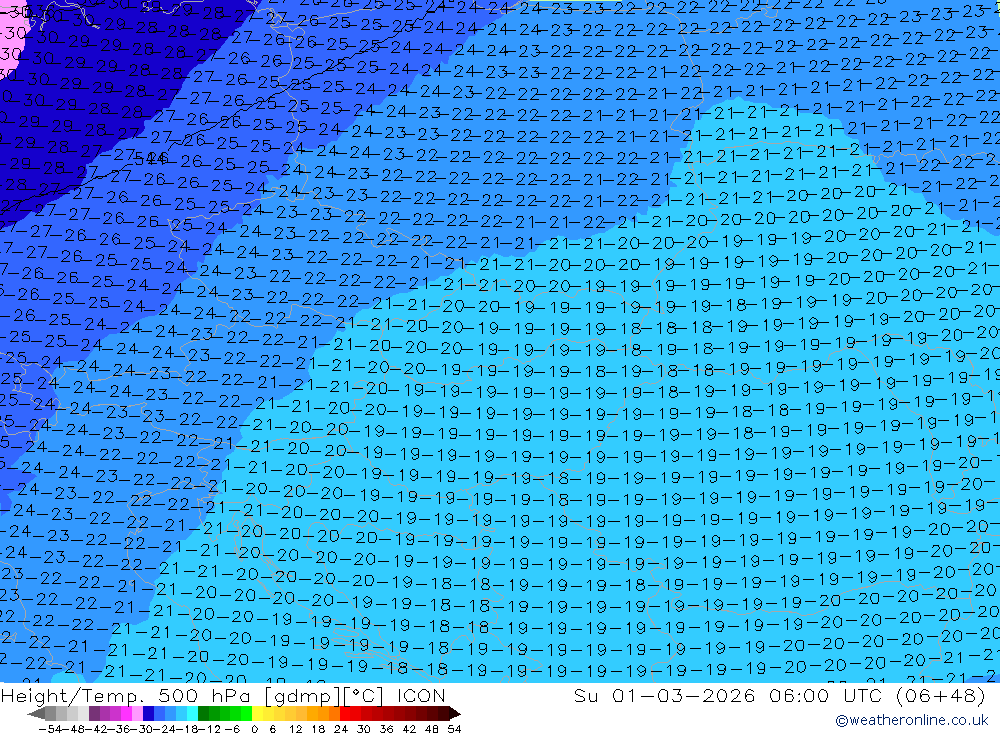Image resolution: width=1000 pixels, height=733 pixels.
Task: Click the legend label 54 at the scale's right end
Action: coord(454,729)
